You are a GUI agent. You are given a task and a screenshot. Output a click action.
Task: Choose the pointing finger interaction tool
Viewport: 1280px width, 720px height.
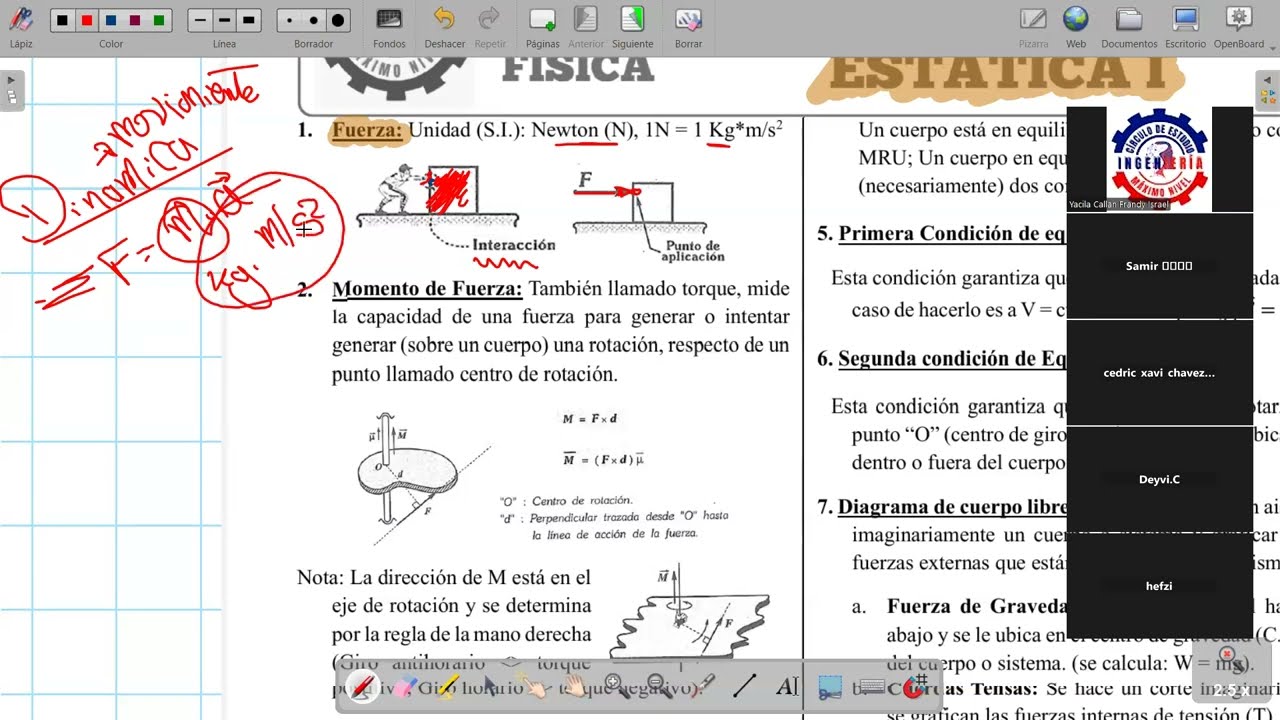pos(532,687)
